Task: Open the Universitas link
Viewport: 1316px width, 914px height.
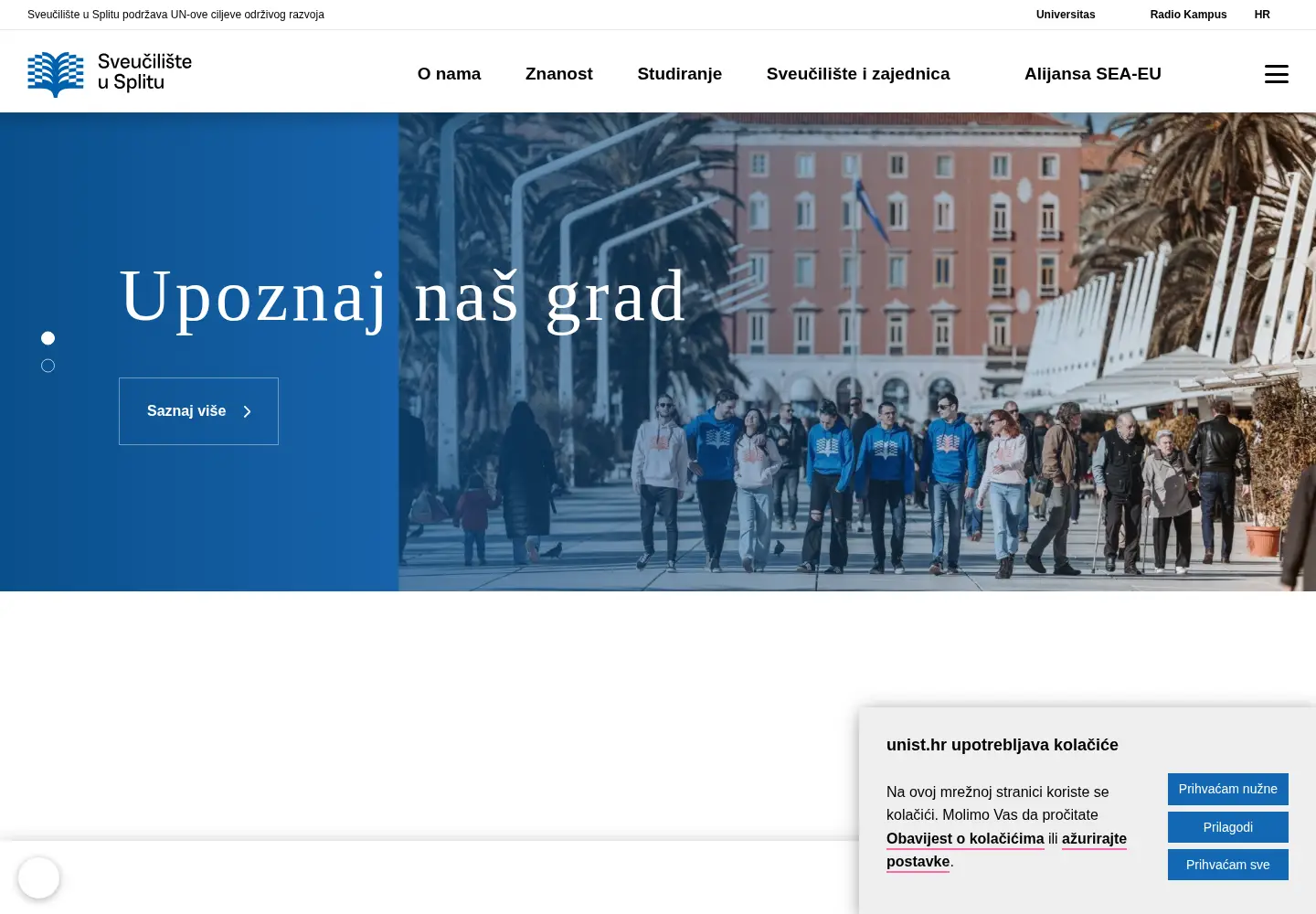Action: pos(1066,15)
